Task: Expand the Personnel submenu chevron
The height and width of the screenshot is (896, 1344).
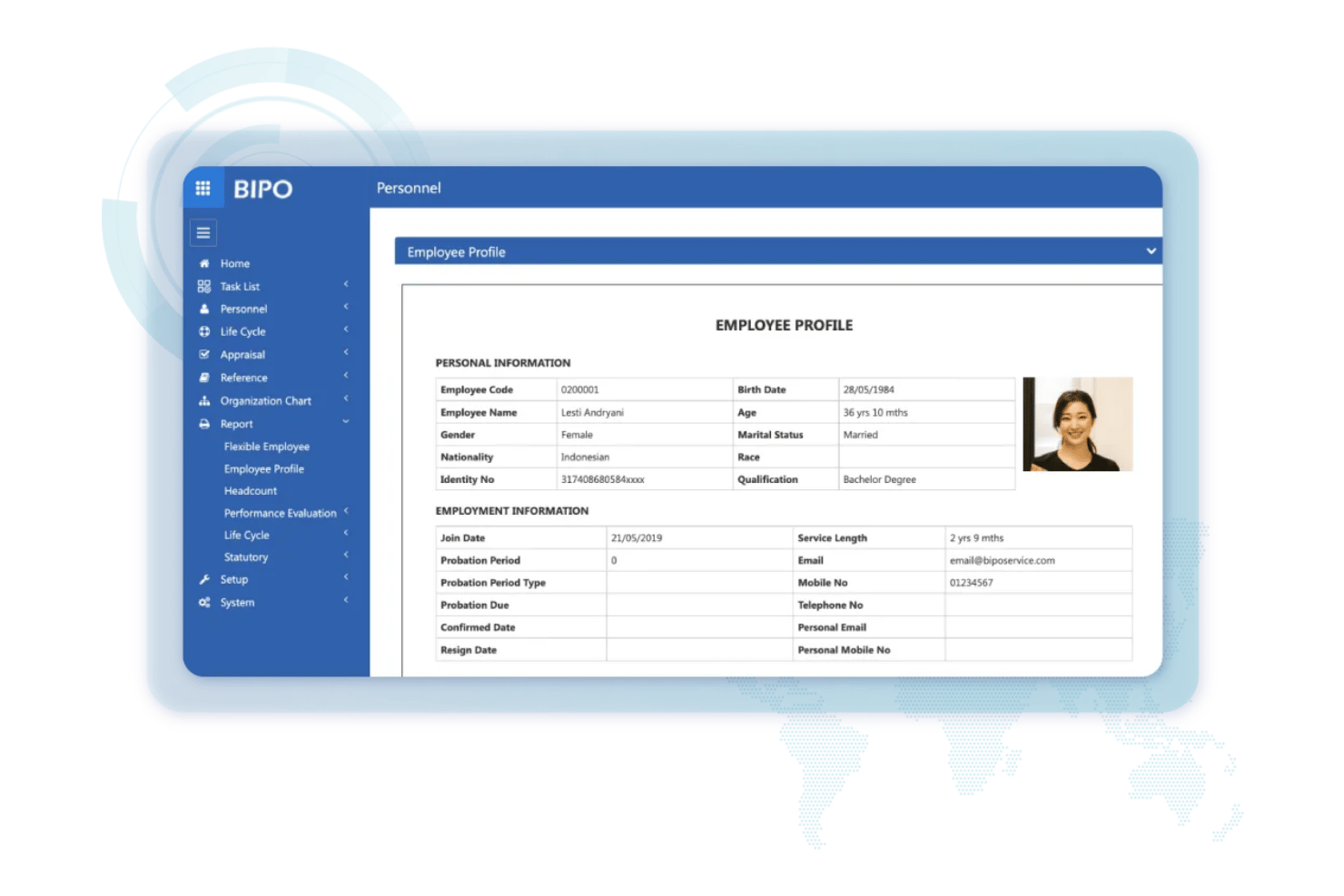Action: (346, 307)
